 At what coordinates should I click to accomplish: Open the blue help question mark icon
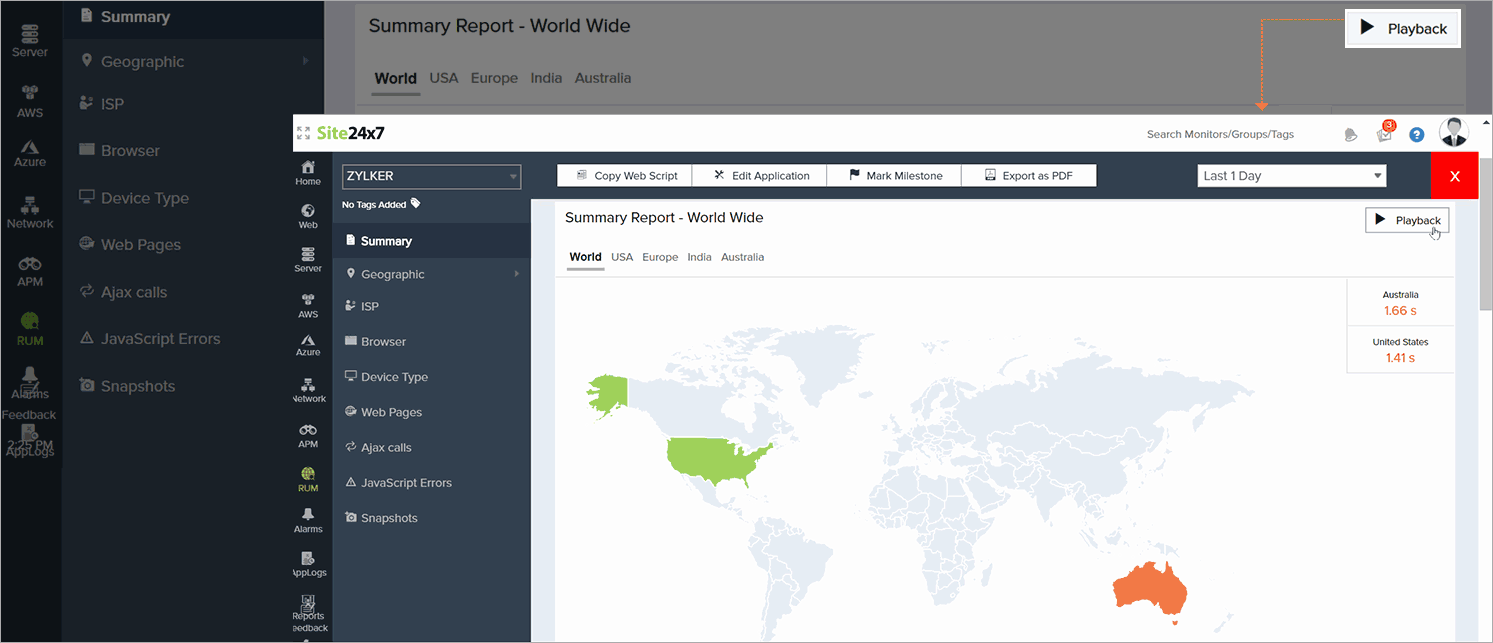pyautogui.click(x=1416, y=134)
